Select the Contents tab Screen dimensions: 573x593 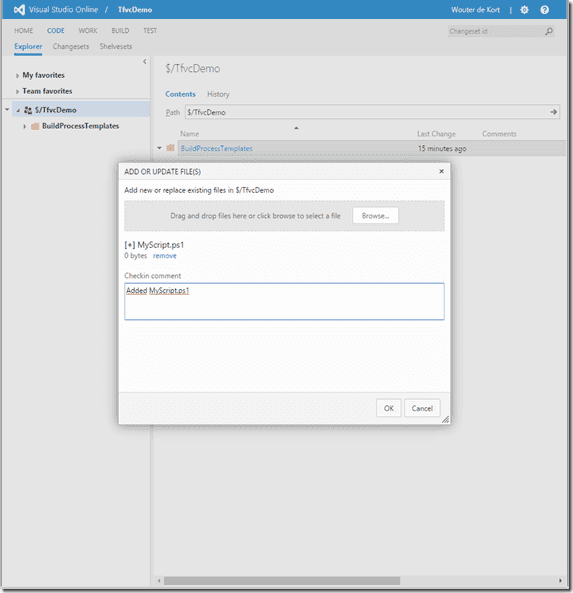pyautogui.click(x=180, y=94)
